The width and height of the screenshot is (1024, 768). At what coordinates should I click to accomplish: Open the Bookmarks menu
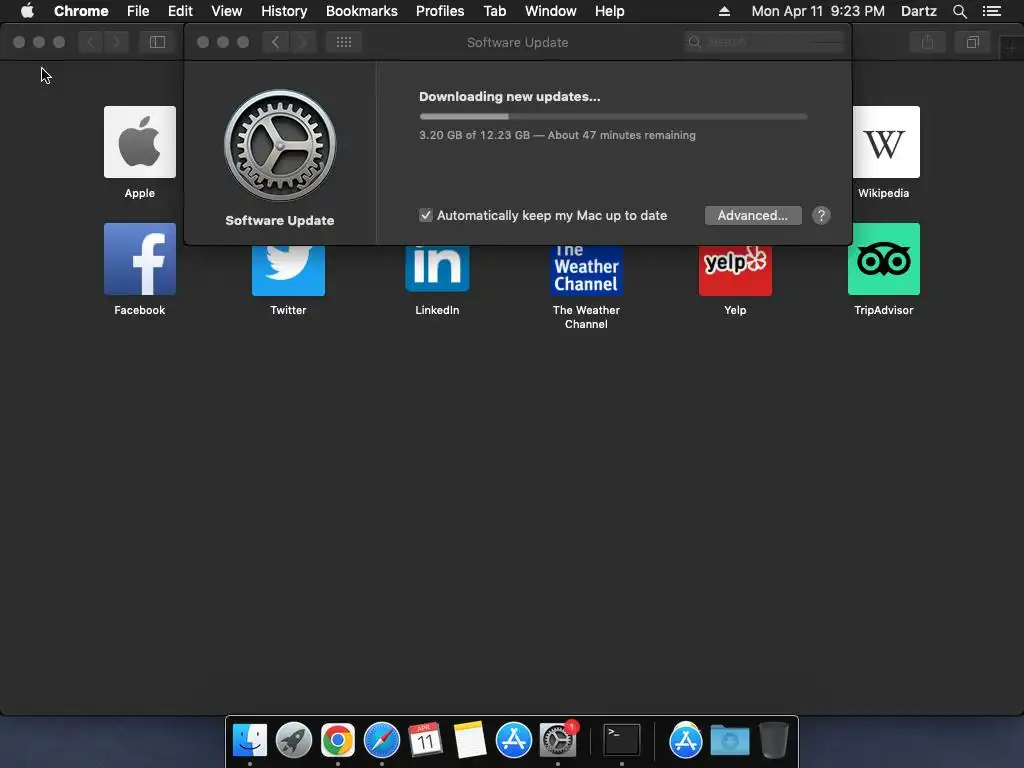(362, 11)
